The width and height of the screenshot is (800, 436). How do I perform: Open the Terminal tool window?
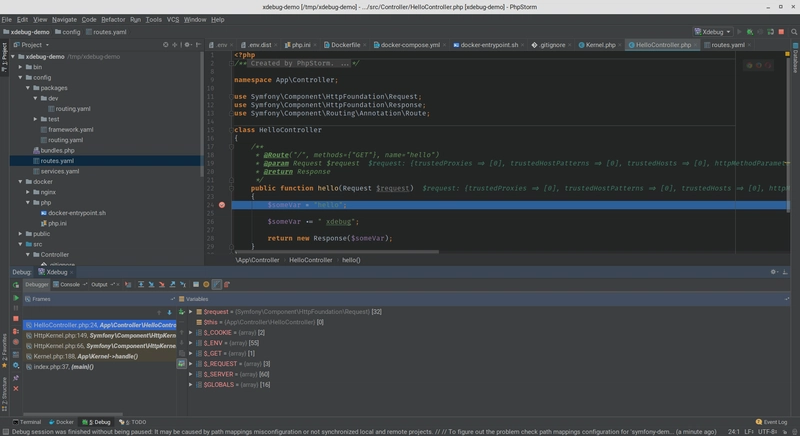[27, 422]
